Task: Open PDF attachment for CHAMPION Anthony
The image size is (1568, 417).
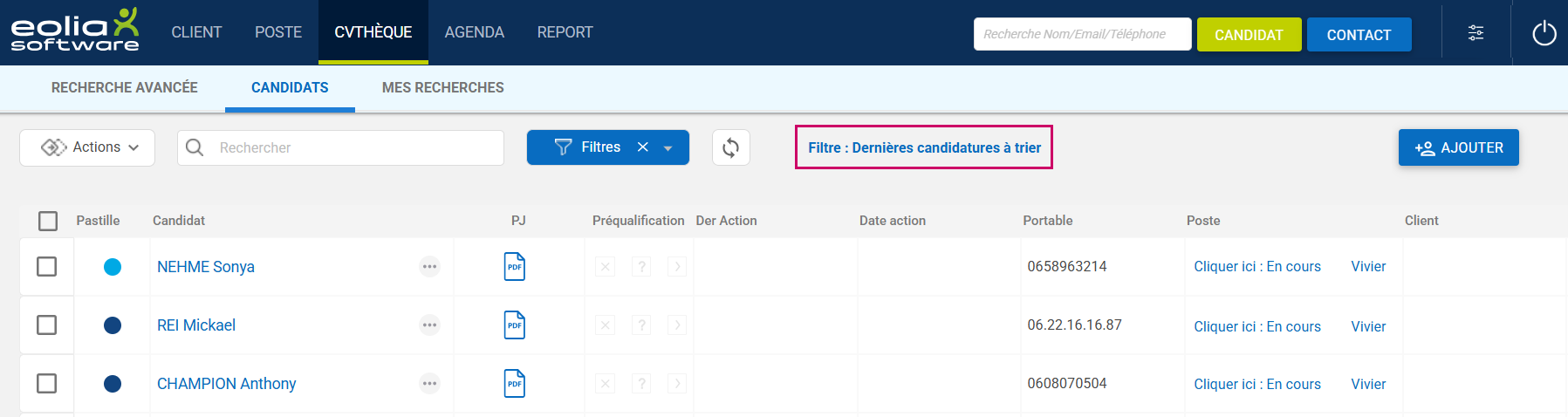Action: click(x=515, y=384)
